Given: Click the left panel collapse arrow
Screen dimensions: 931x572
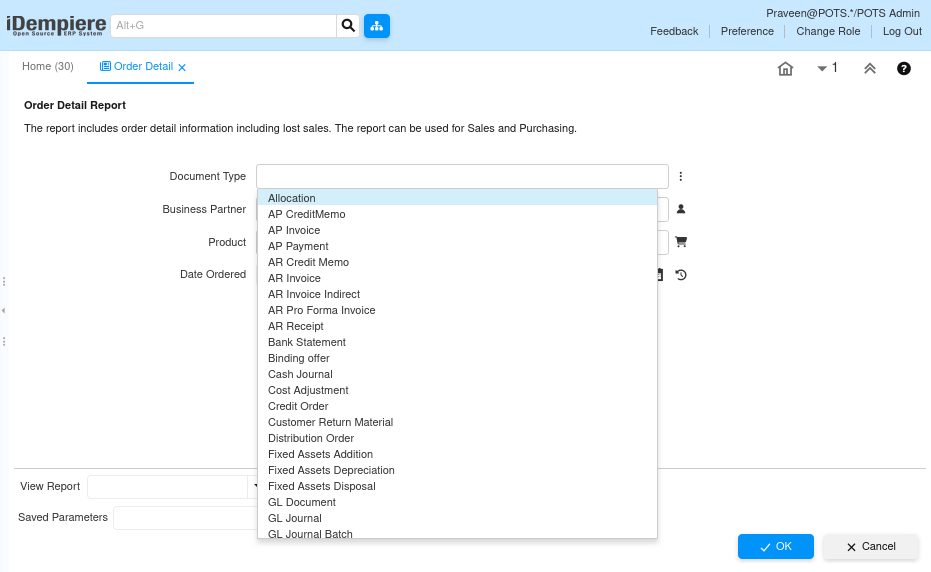Looking at the screenshot, I should [x=4, y=311].
